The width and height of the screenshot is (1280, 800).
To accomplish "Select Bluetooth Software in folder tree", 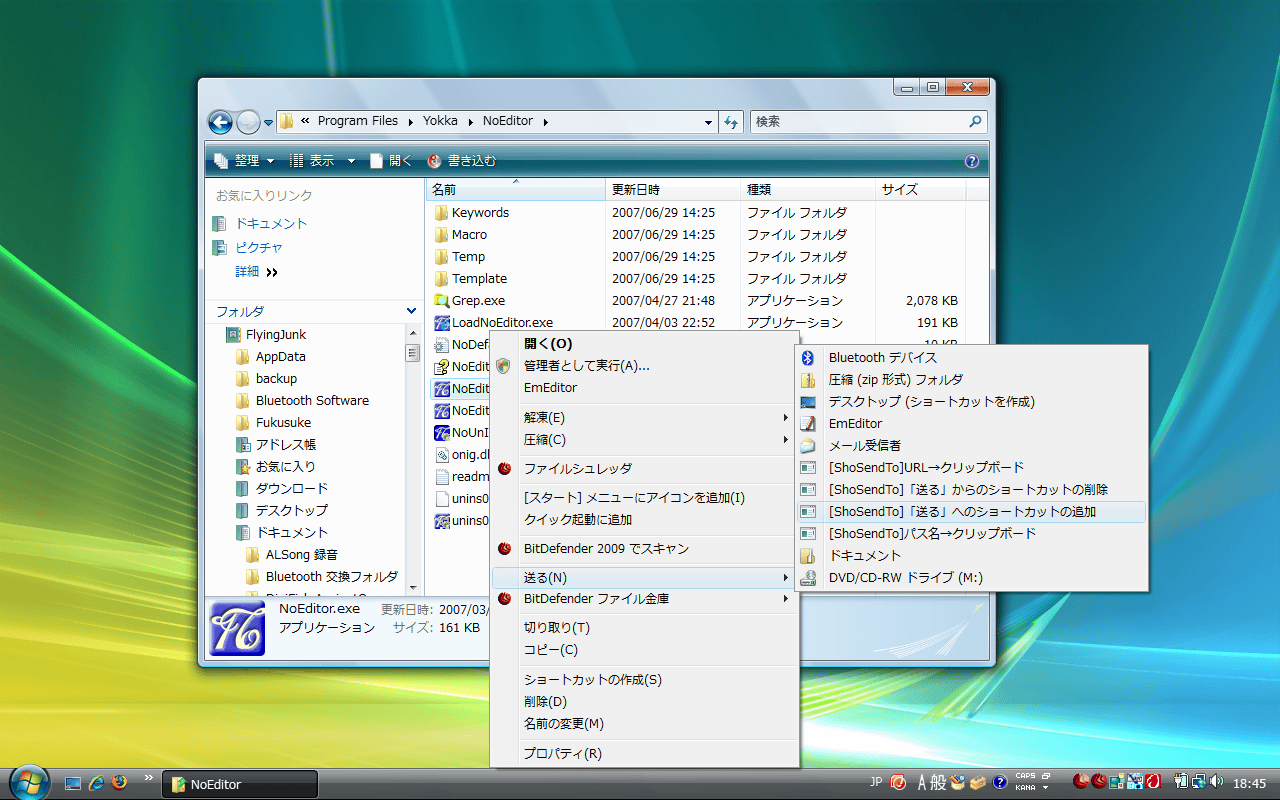I will (312, 401).
